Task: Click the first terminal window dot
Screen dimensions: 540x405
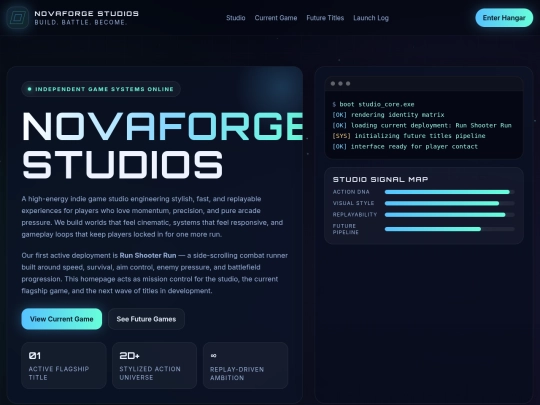Action: (x=333, y=84)
